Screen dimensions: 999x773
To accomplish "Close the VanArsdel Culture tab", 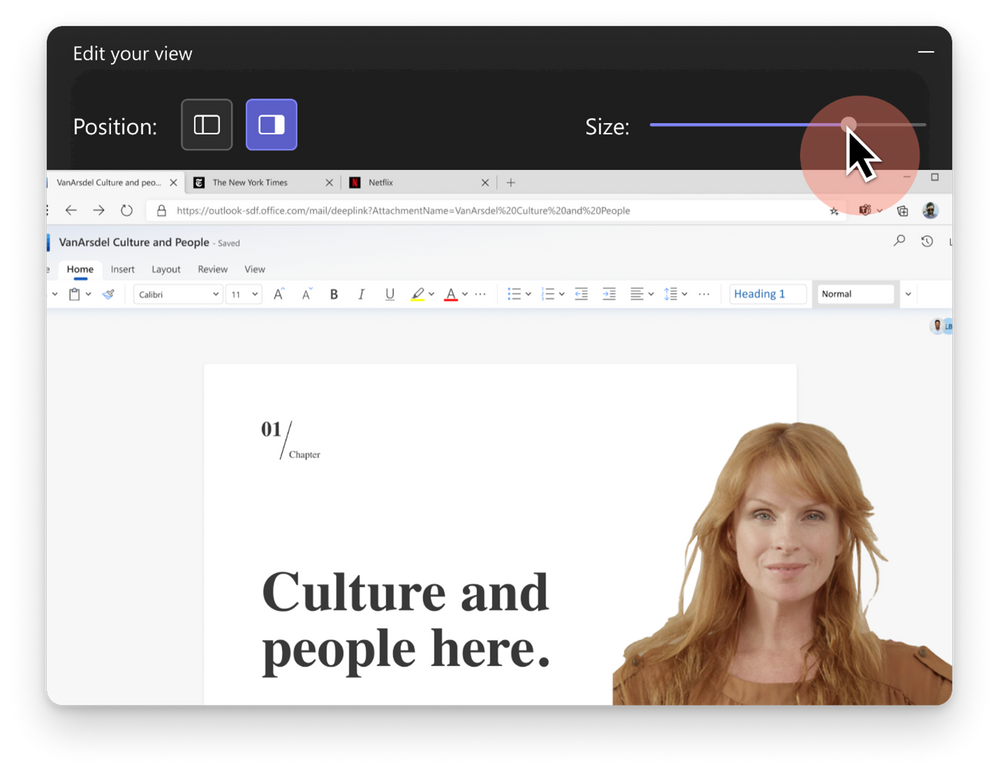I will point(173,183).
